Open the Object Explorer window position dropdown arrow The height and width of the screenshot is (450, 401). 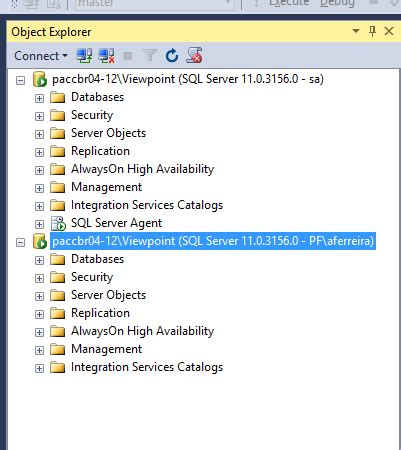pos(356,31)
